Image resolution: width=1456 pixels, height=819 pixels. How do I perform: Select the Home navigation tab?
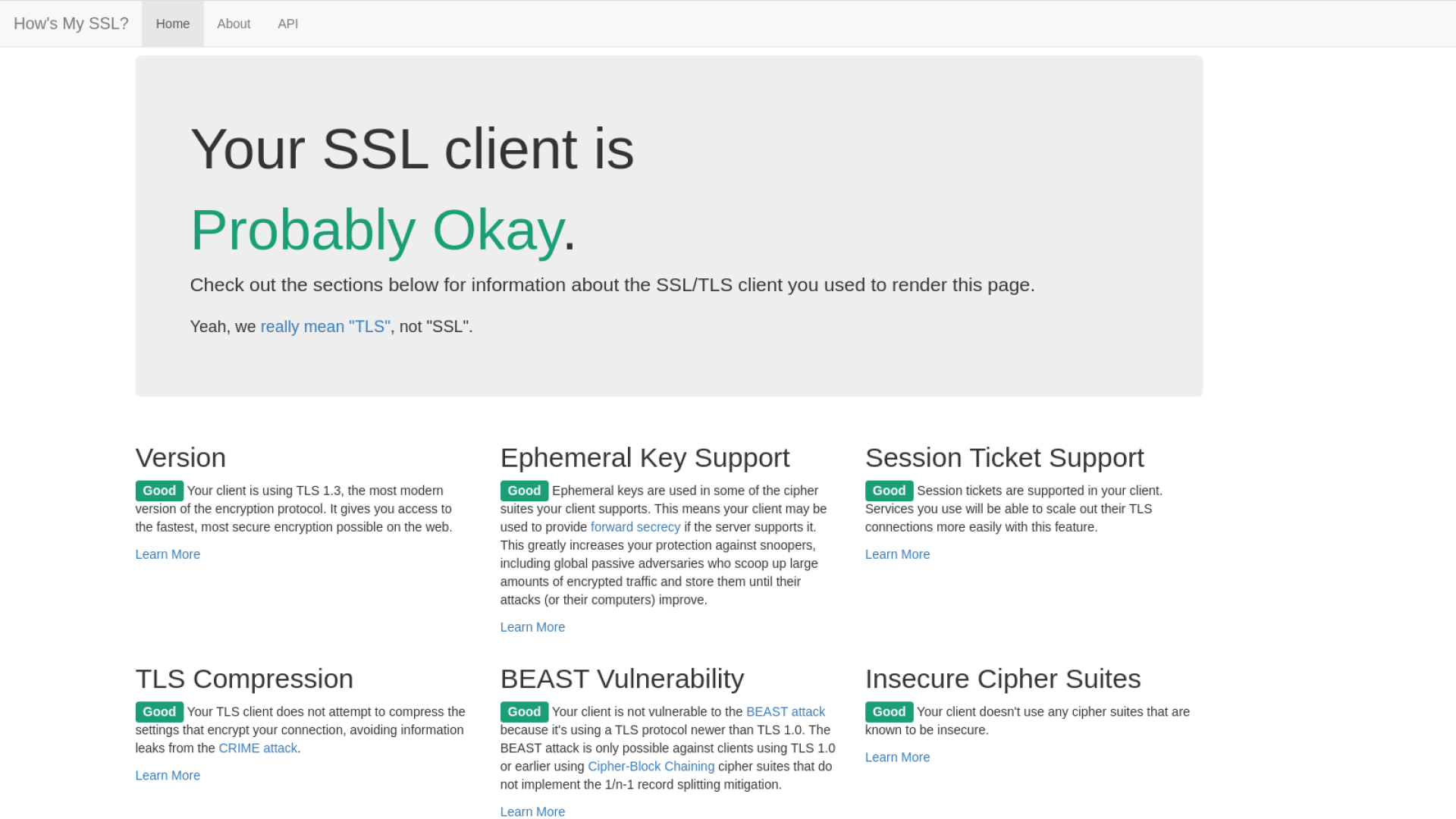click(172, 24)
